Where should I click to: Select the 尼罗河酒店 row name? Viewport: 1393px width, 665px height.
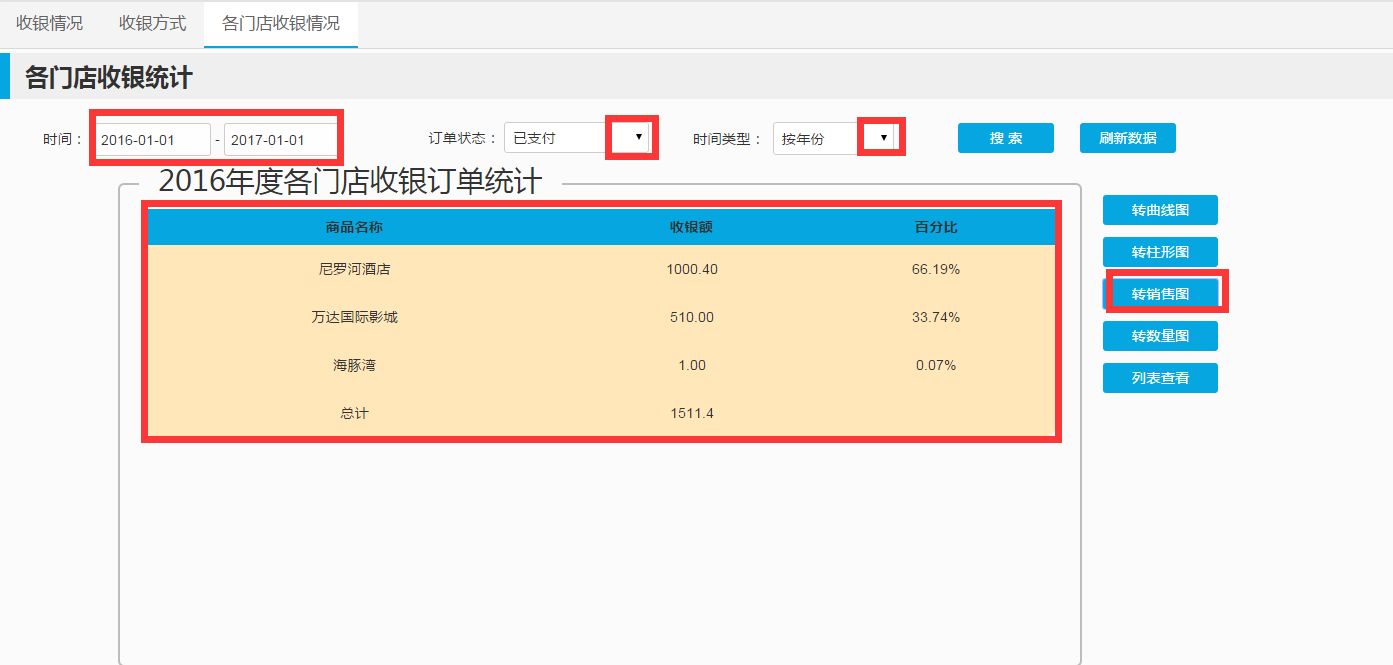pyautogui.click(x=354, y=269)
